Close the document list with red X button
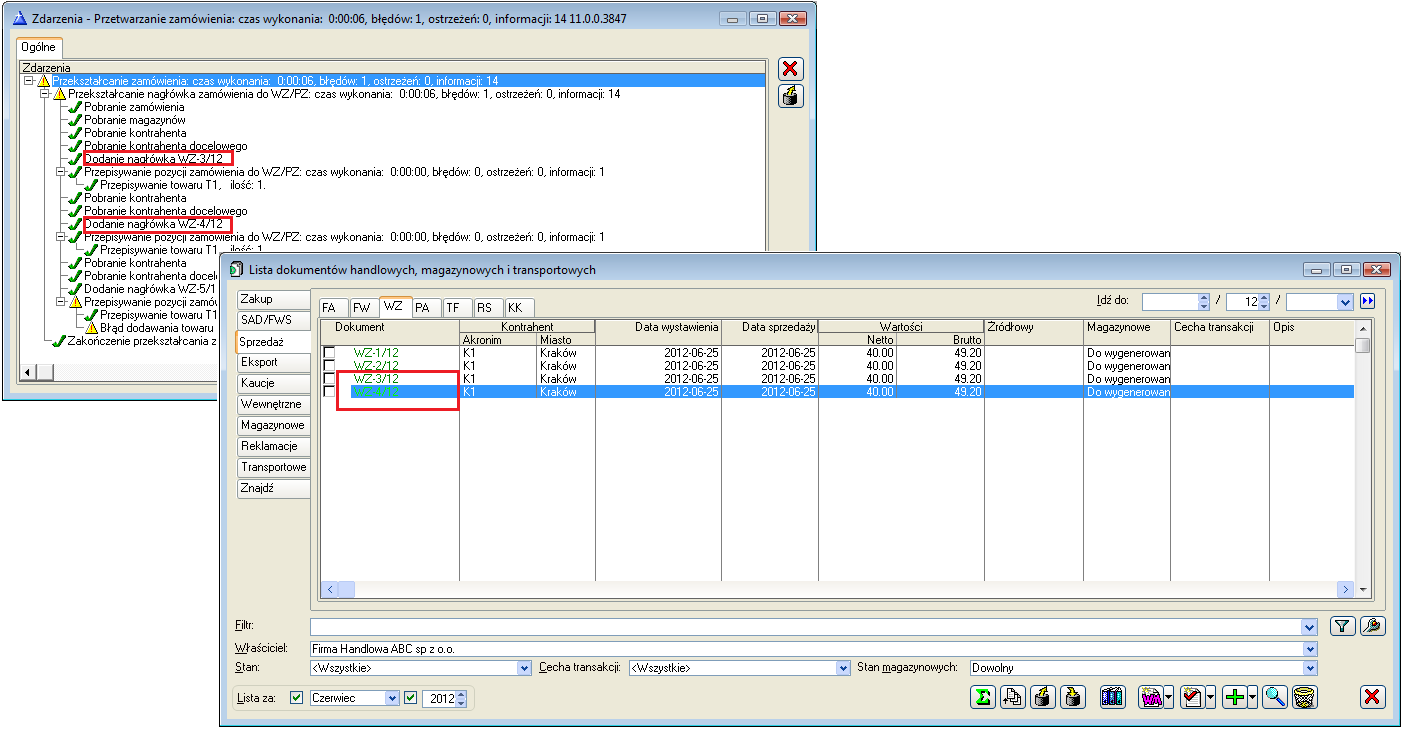This screenshot has height=730, width=1404. [1373, 697]
